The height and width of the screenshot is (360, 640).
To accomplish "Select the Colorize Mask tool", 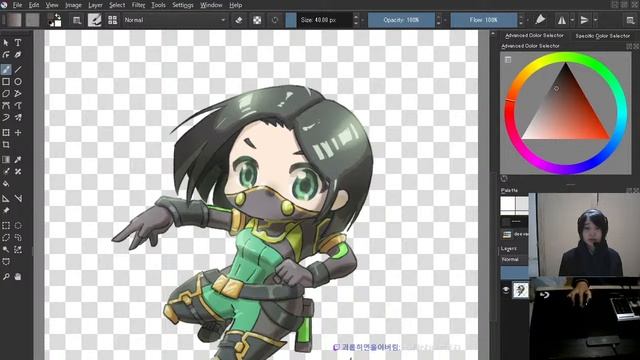I will point(6,172).
